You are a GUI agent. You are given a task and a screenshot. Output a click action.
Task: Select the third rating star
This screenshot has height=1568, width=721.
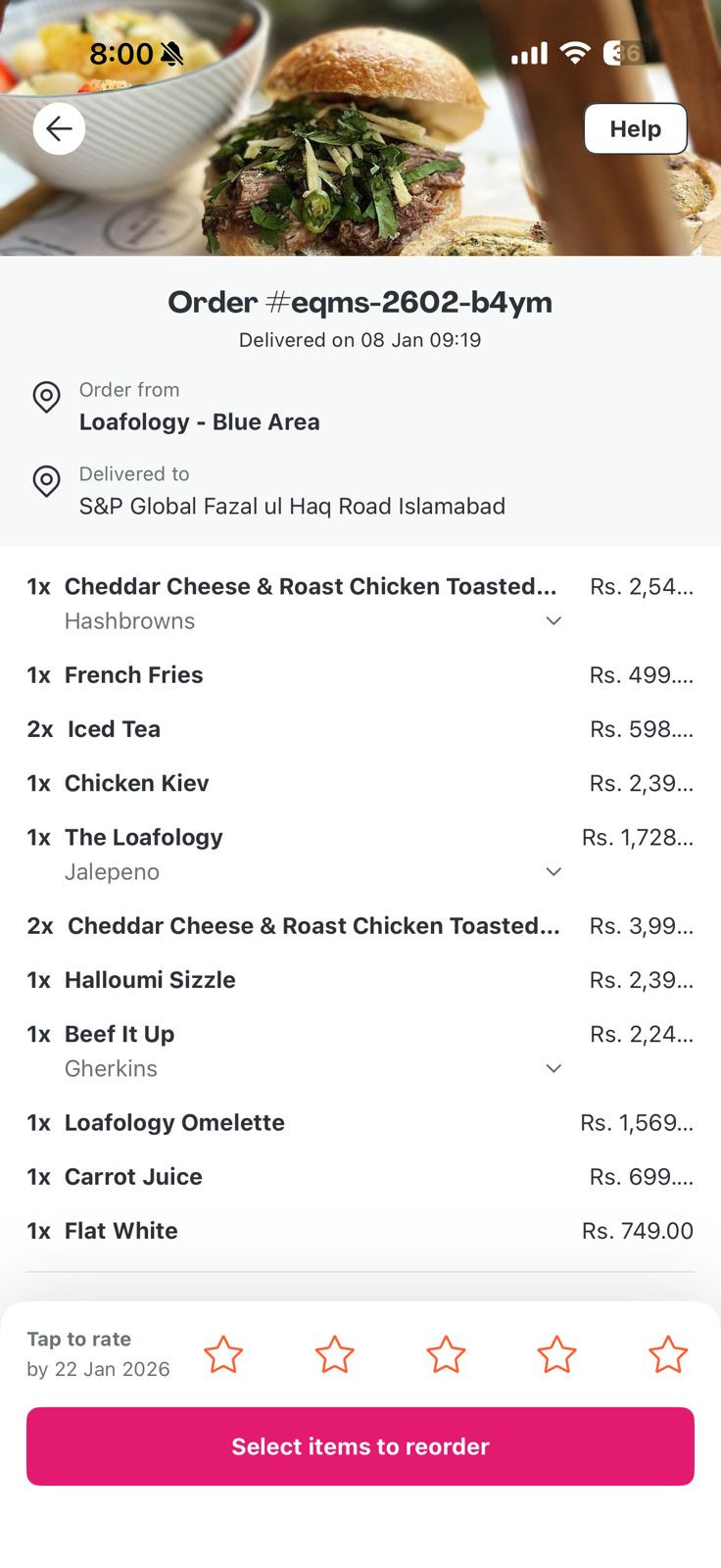tap(446, 1354)
